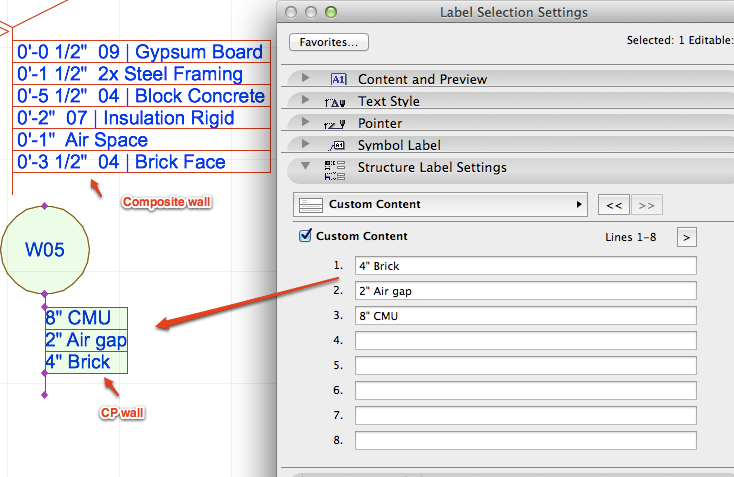Go to previous page with << button
The width and height of the screenshot is (734, 477).
point(614,205)
